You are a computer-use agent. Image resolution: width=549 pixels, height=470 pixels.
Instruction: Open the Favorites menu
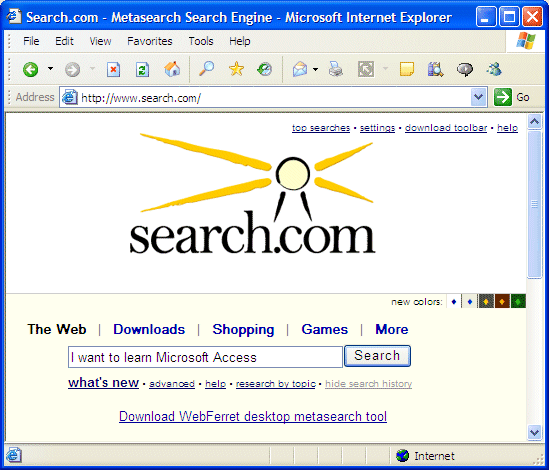point(150,41)
